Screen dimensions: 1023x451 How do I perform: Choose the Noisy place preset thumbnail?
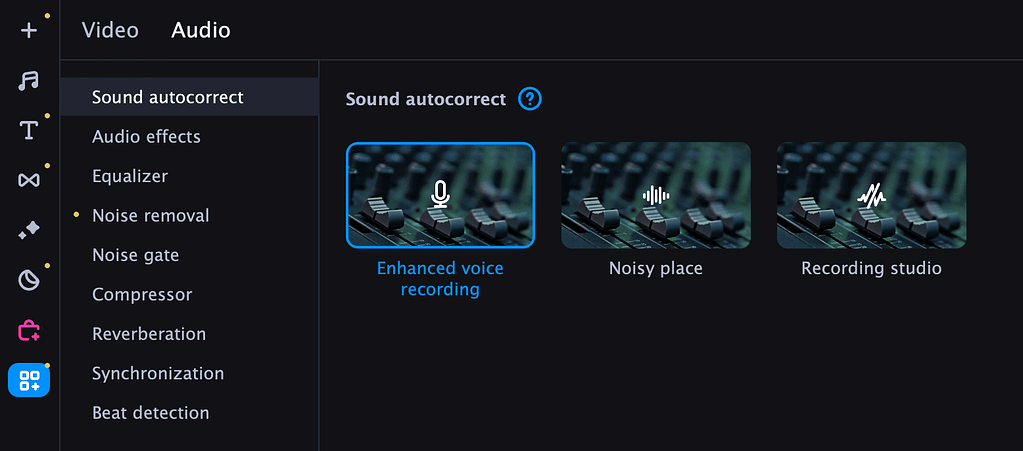click(x=656, y=195)
